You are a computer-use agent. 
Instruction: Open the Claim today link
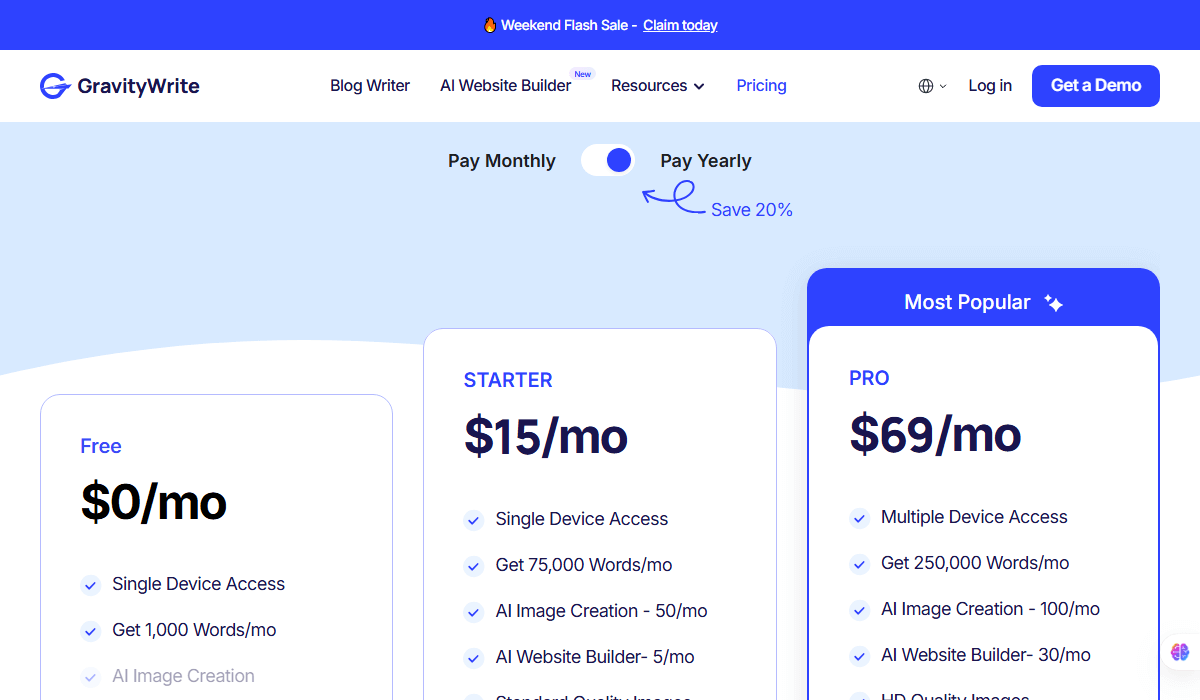(x=680, y=25)
